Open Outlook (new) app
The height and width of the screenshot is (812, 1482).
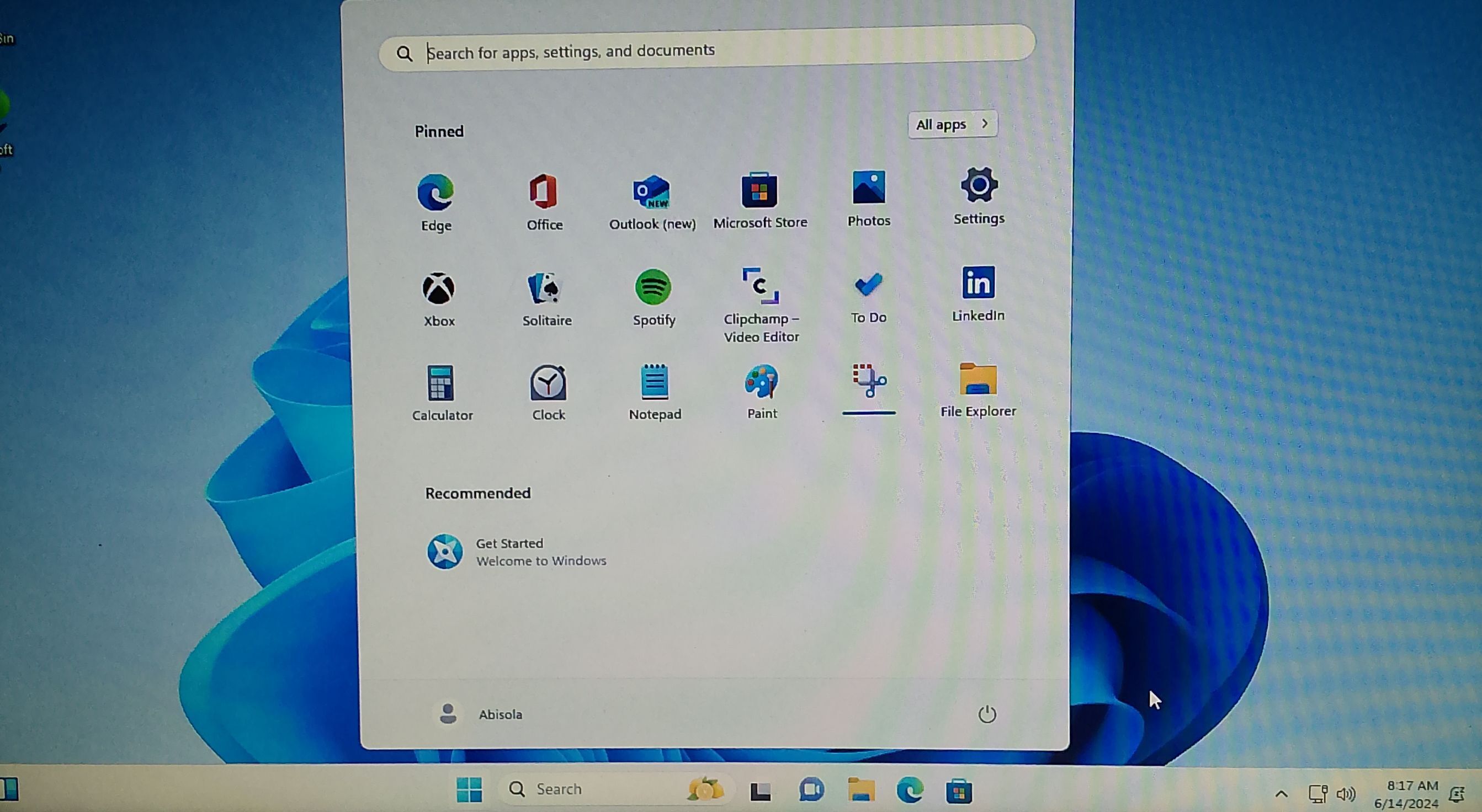pyautogui.click(x=652, y=194)
